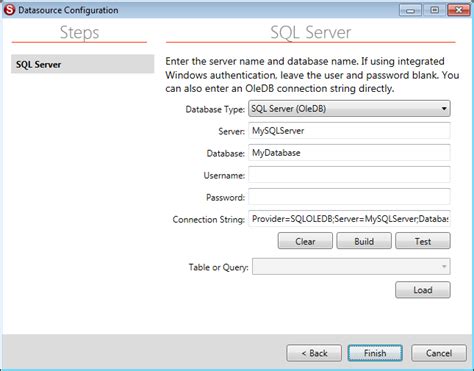Open the Database Type dropdown

tap(349, 109)
